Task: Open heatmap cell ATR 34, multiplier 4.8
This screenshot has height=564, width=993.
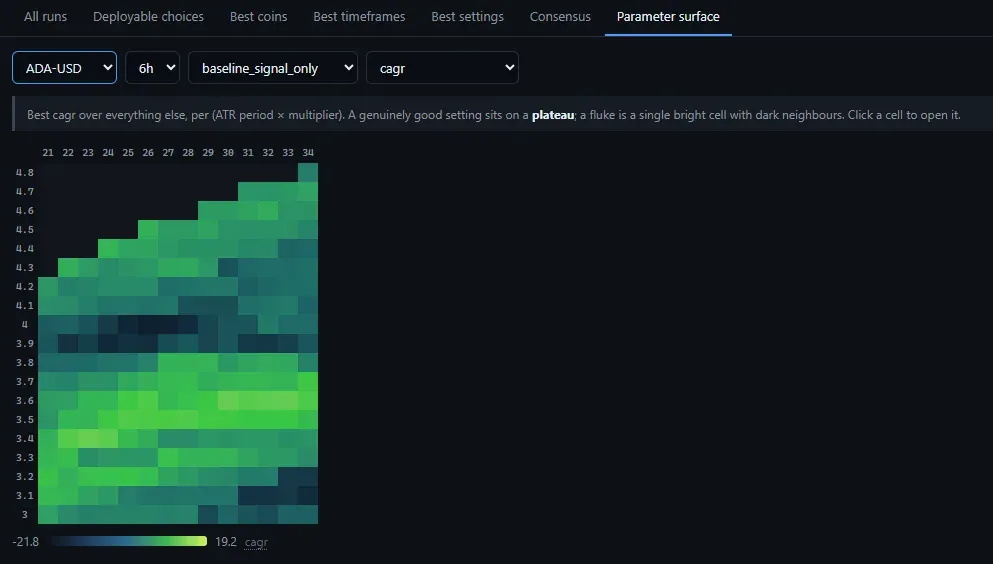Action: pos(308,172)
